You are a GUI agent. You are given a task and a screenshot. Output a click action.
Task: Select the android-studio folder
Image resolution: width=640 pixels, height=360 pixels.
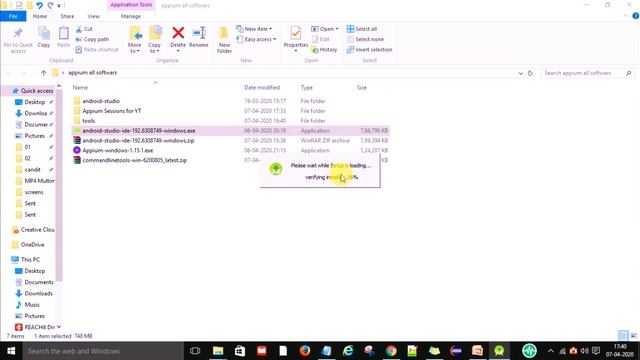[x=101, y=101]
